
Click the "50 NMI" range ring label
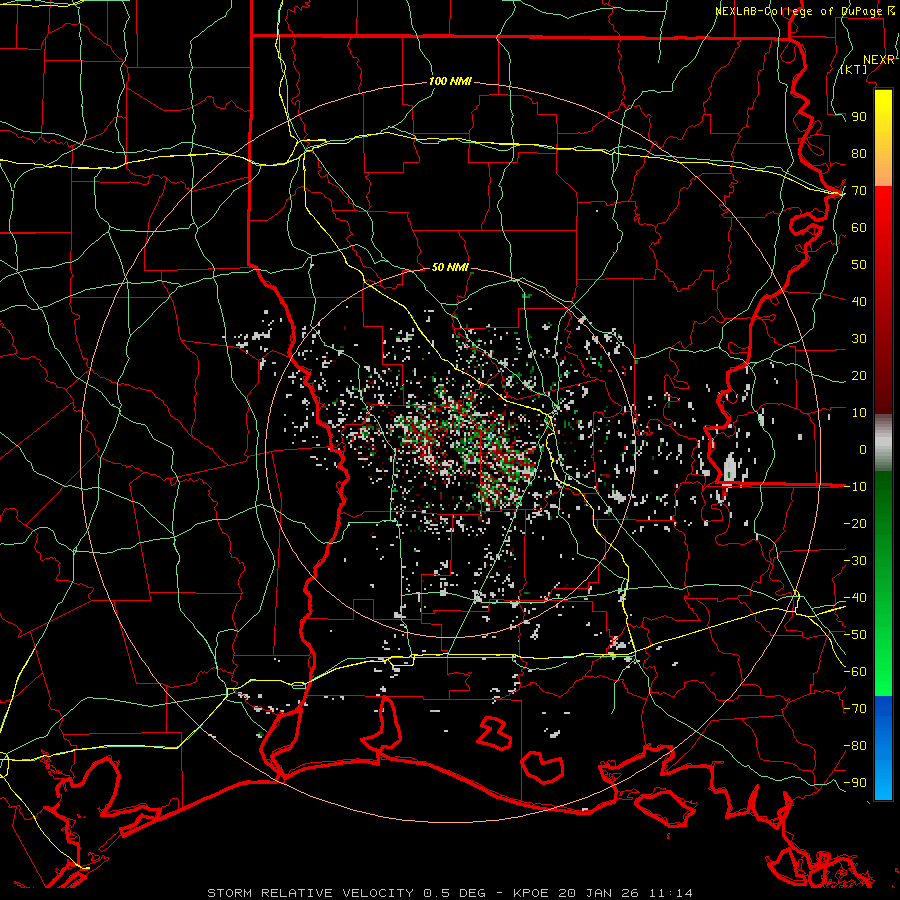coord(450,267)
